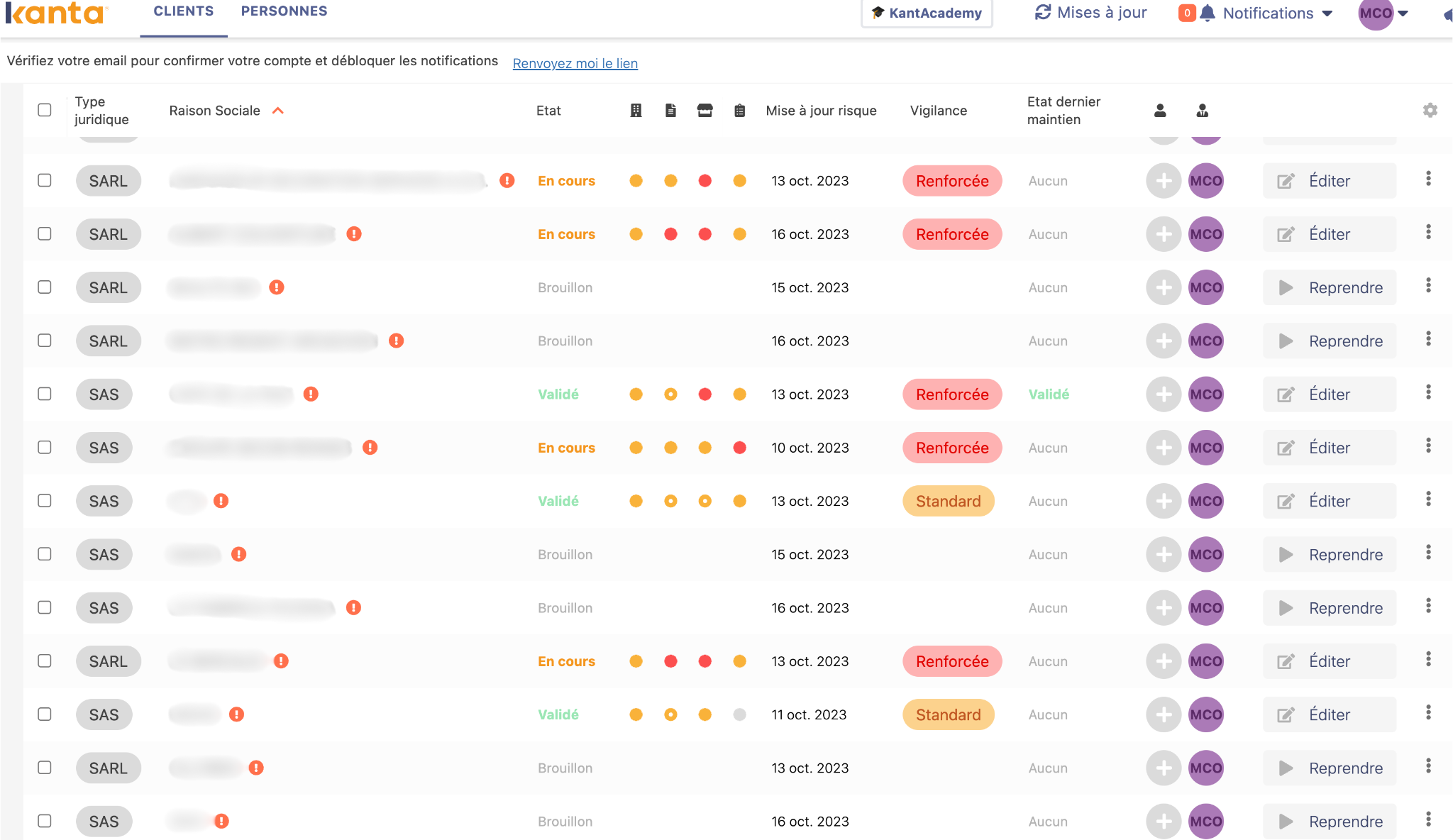Open table settings gear icon
Viewport: 1453px width, 840px height.
1430,110
